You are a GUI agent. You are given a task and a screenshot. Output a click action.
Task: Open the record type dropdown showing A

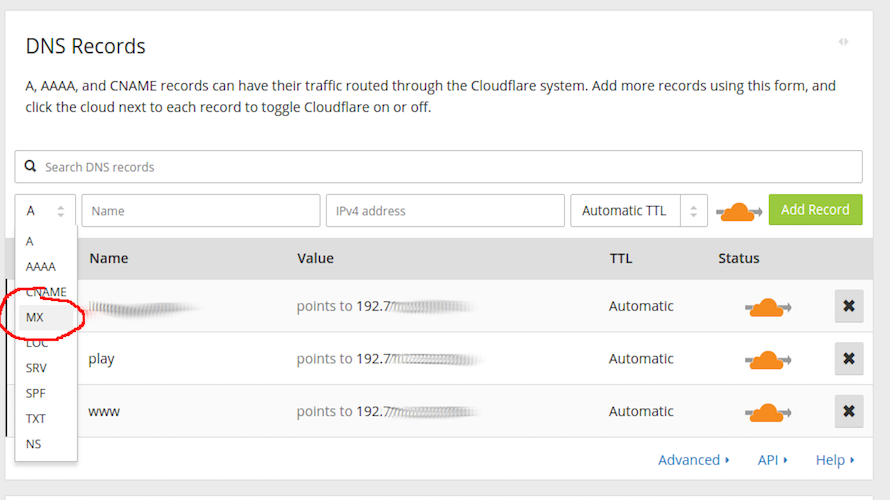pyautogui.click(x=45, y=211)
